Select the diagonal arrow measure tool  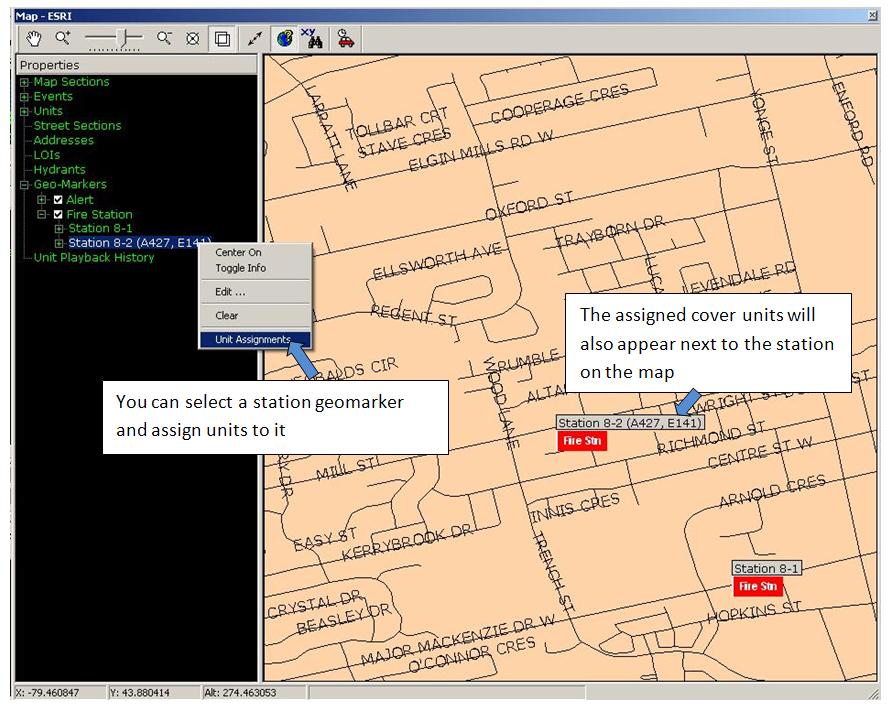[255, 38]
